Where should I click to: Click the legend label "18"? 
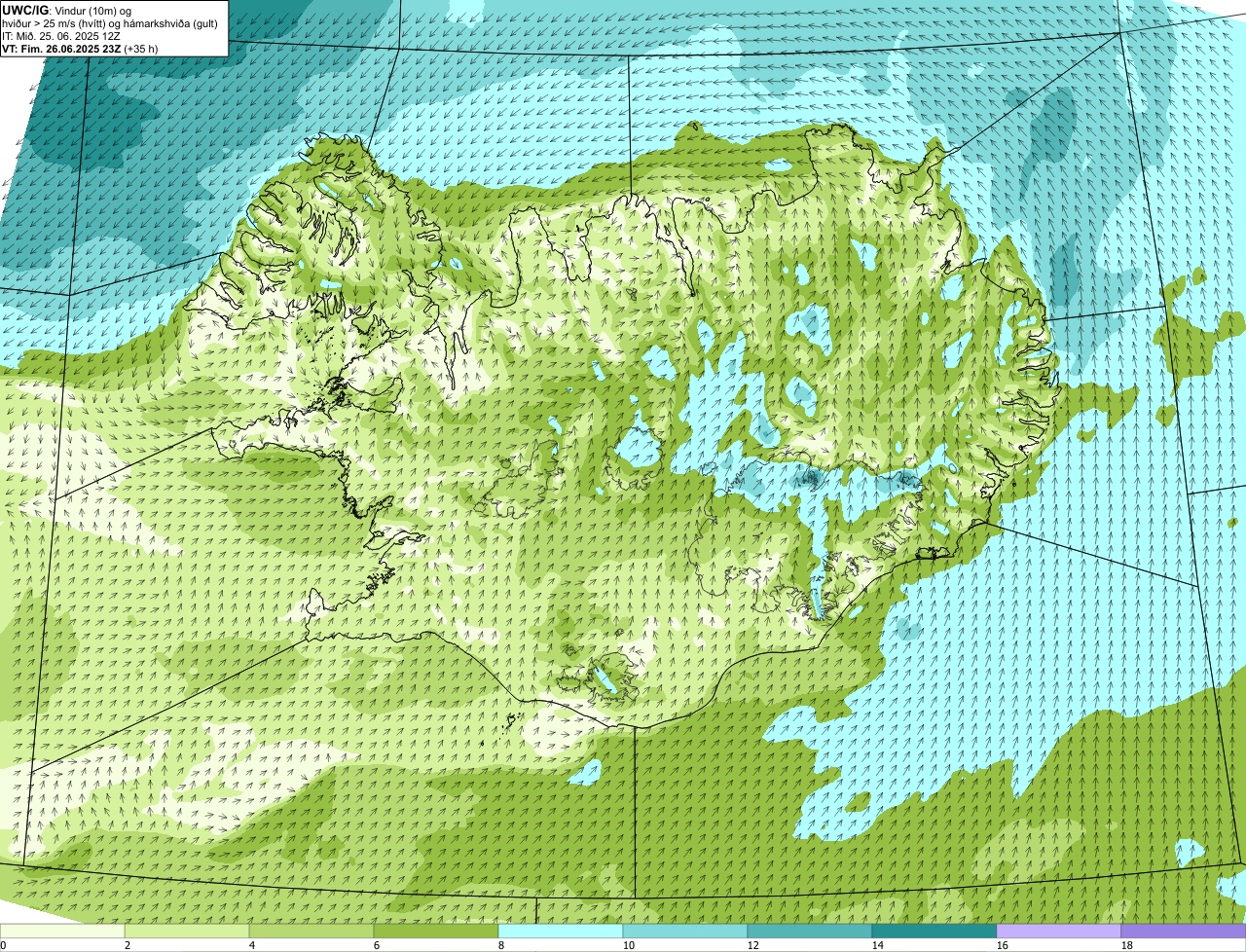1127,945
